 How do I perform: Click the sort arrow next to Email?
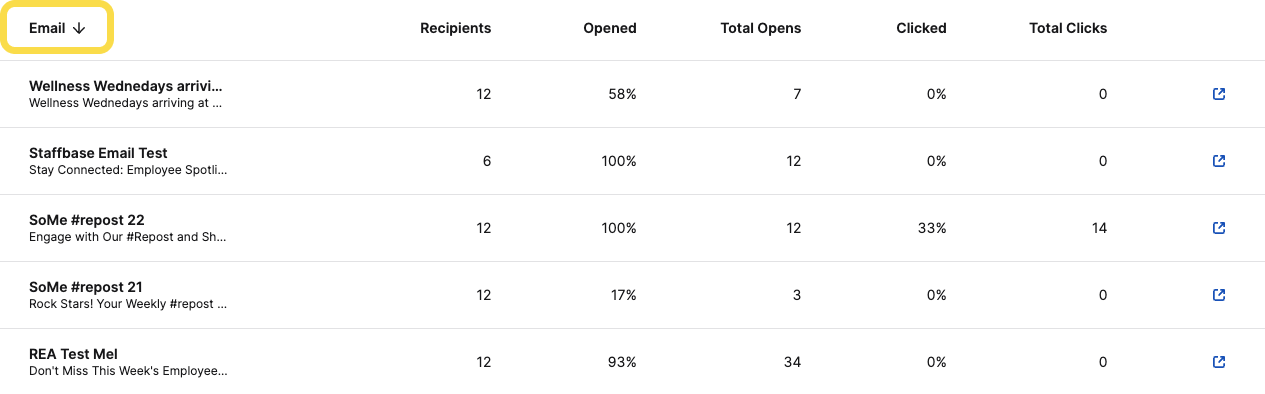[79, 28]
